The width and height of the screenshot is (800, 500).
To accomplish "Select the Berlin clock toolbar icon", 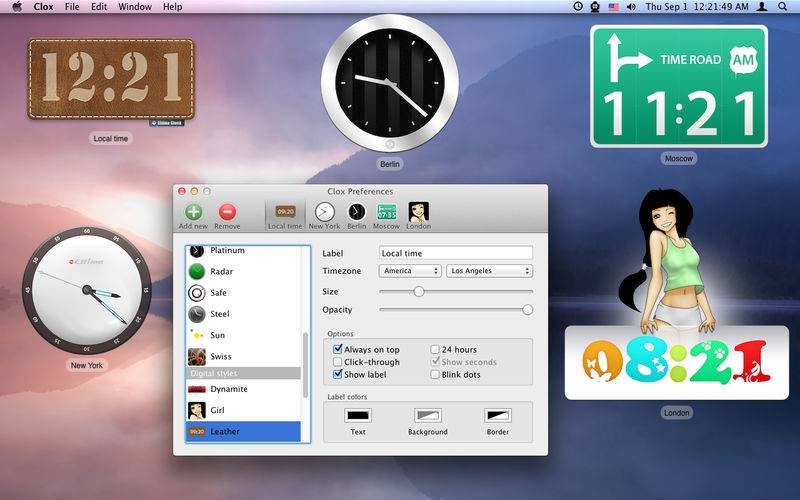I will (356, 212).
